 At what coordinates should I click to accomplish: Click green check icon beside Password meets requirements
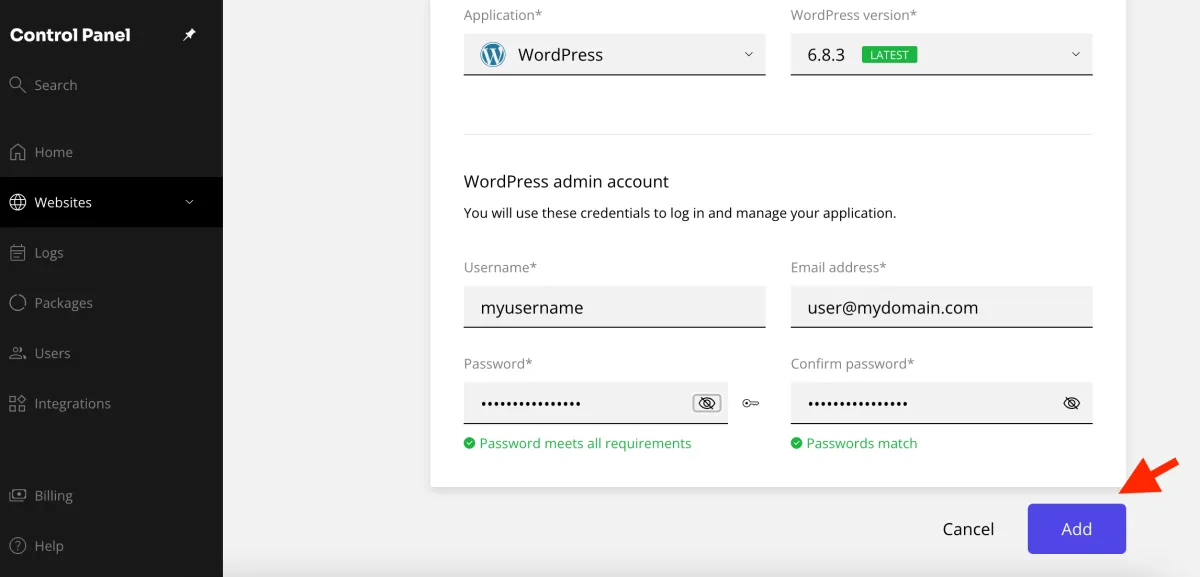pos(469,443)
